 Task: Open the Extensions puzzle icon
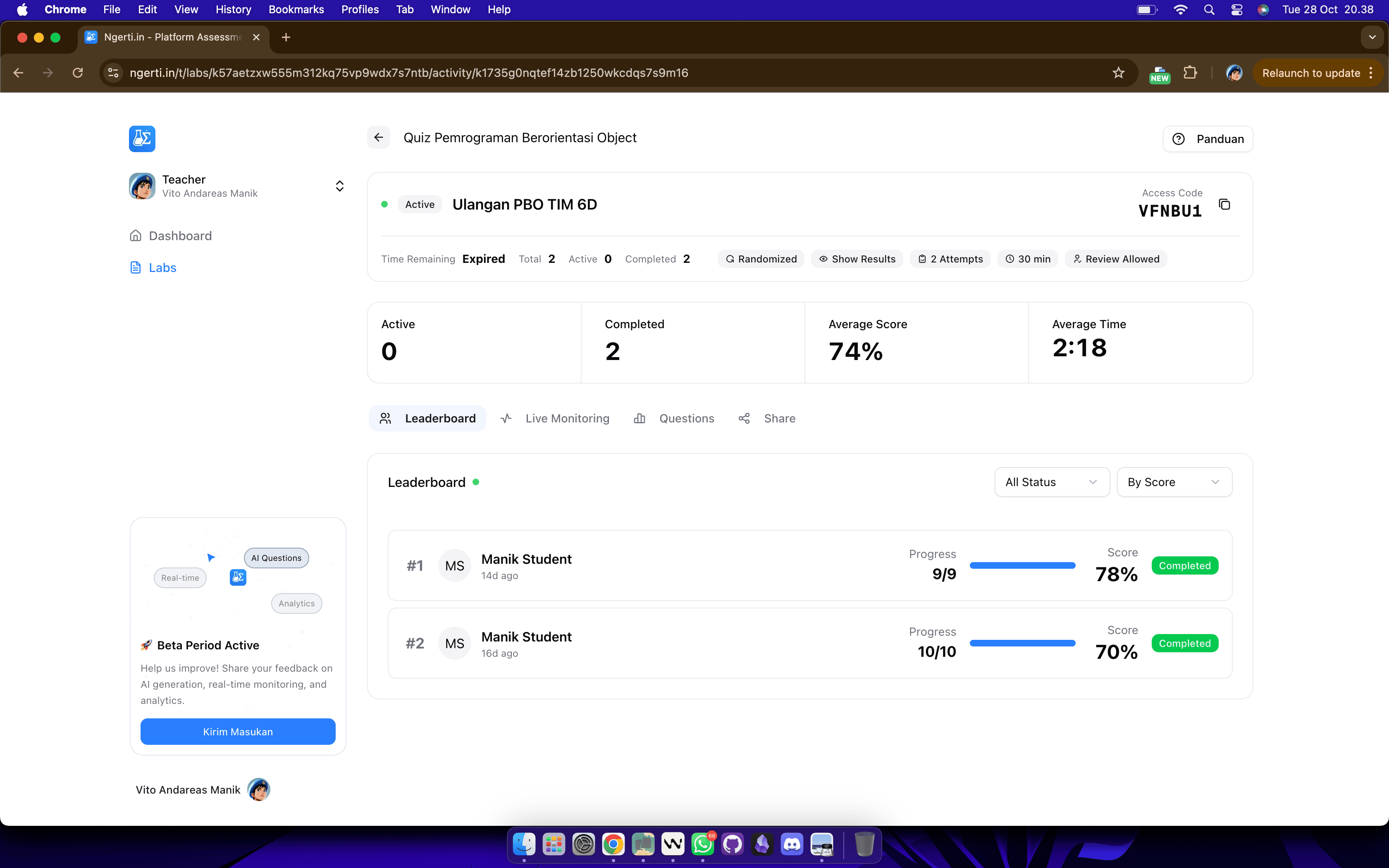(1191, 73)
